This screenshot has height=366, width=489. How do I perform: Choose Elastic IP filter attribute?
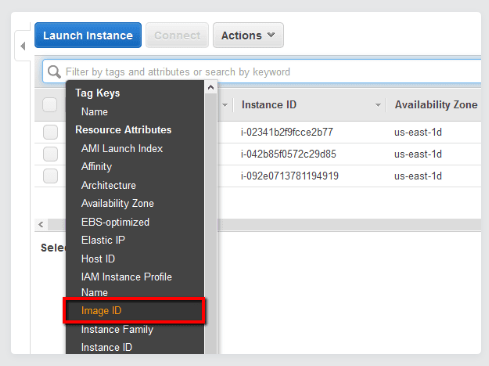click(103, 240)
